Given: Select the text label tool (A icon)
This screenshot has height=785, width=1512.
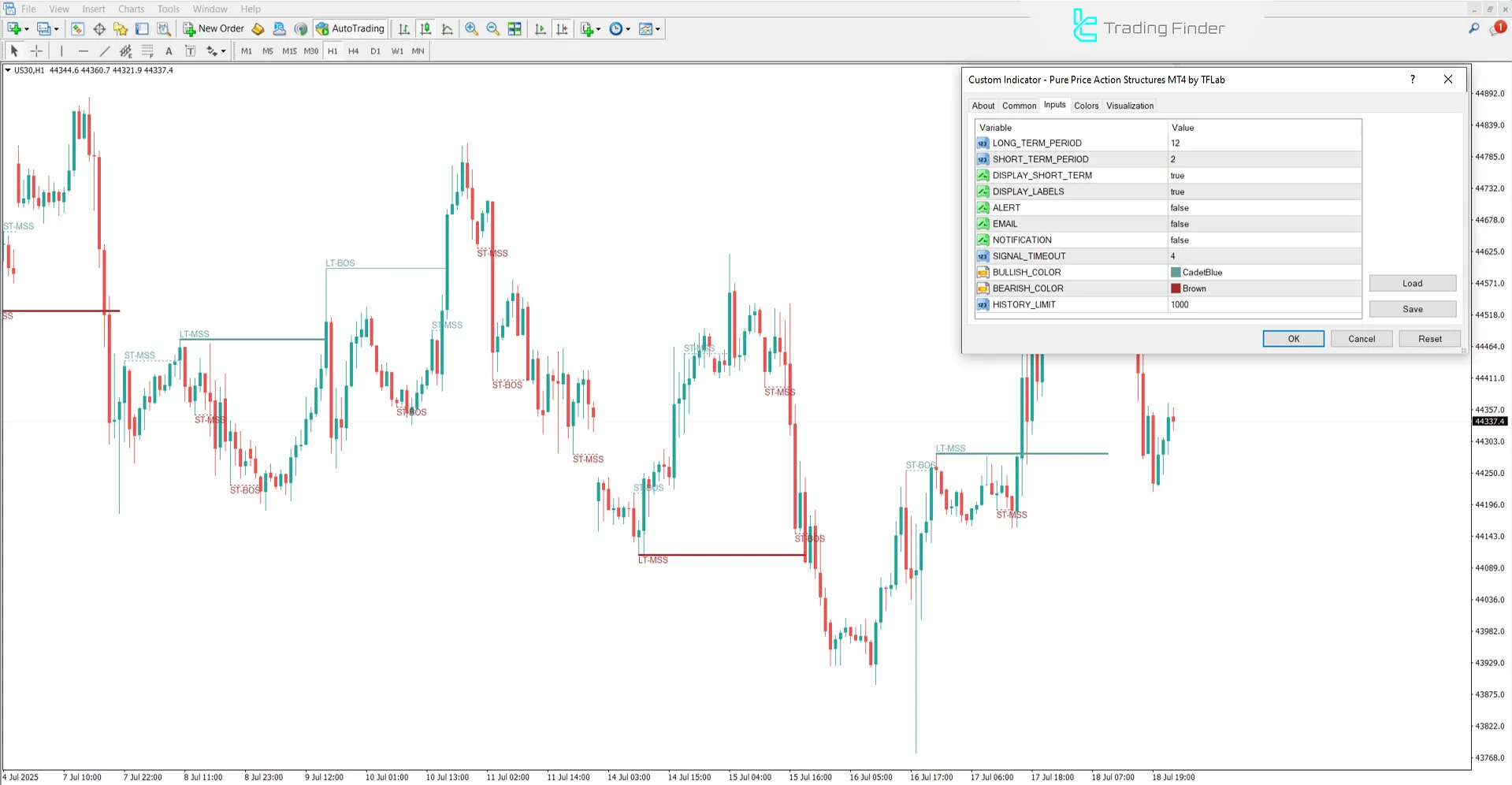Looking at the screenshot, I should 169,50.
